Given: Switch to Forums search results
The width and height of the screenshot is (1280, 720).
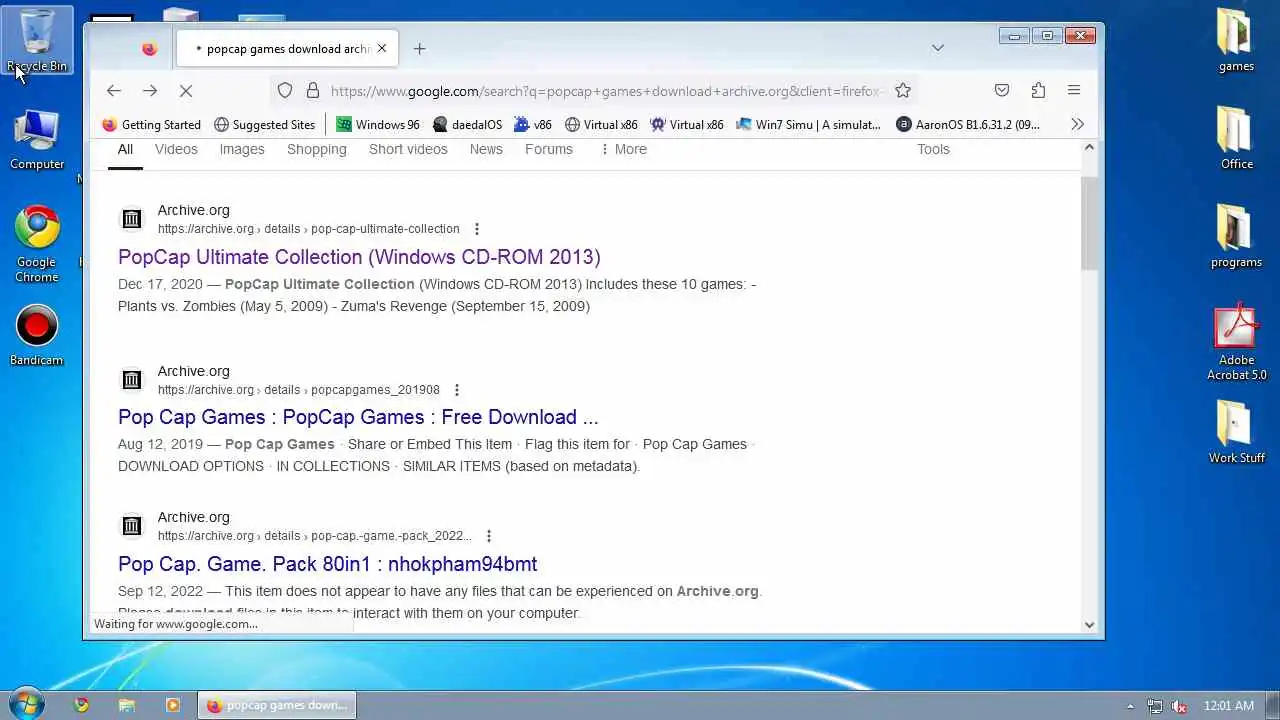Looking at the screenshot, I should pos(549,149).
